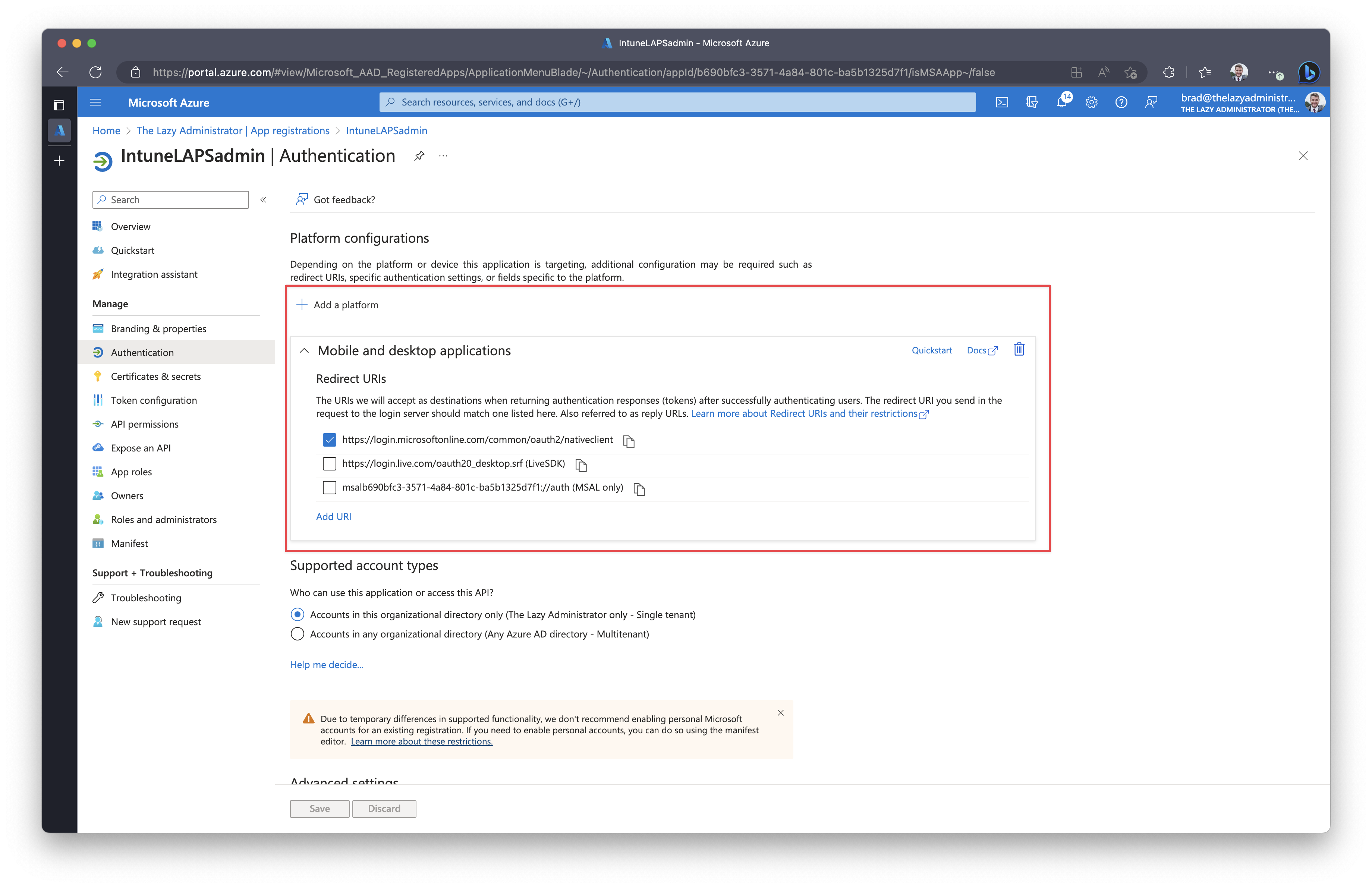Image resolution: width=1372 pixels, height=888 pixels.
Task: Go to API permissions menu item
Action: click(x=145, y=424)
